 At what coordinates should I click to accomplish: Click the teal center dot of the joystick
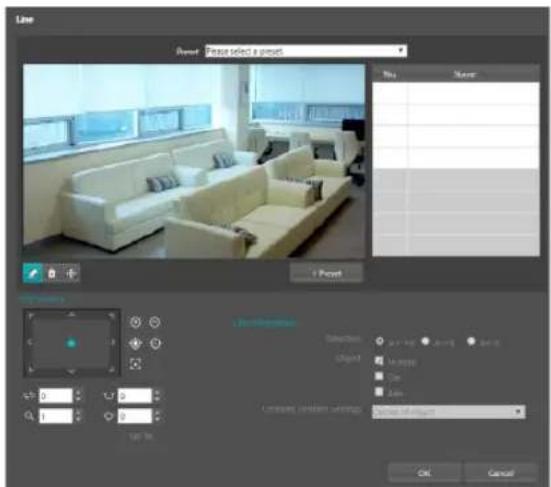[71, 343]
